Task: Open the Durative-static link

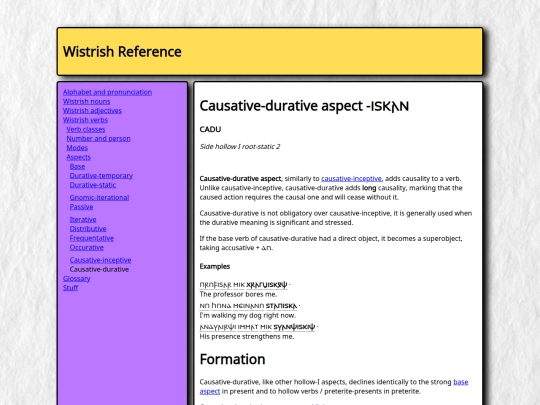Action: (93, 185)
